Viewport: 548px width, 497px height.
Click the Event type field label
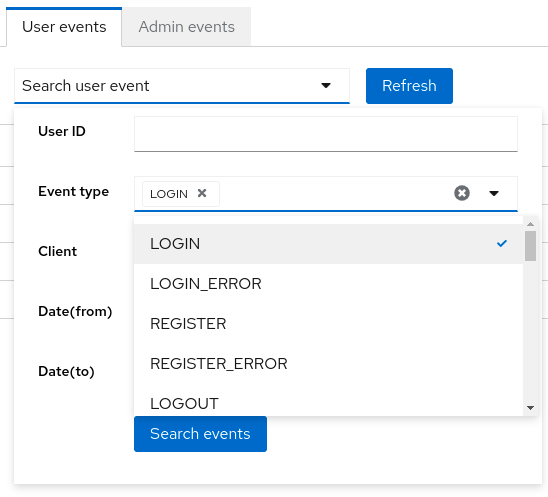(x=73, y=192)
